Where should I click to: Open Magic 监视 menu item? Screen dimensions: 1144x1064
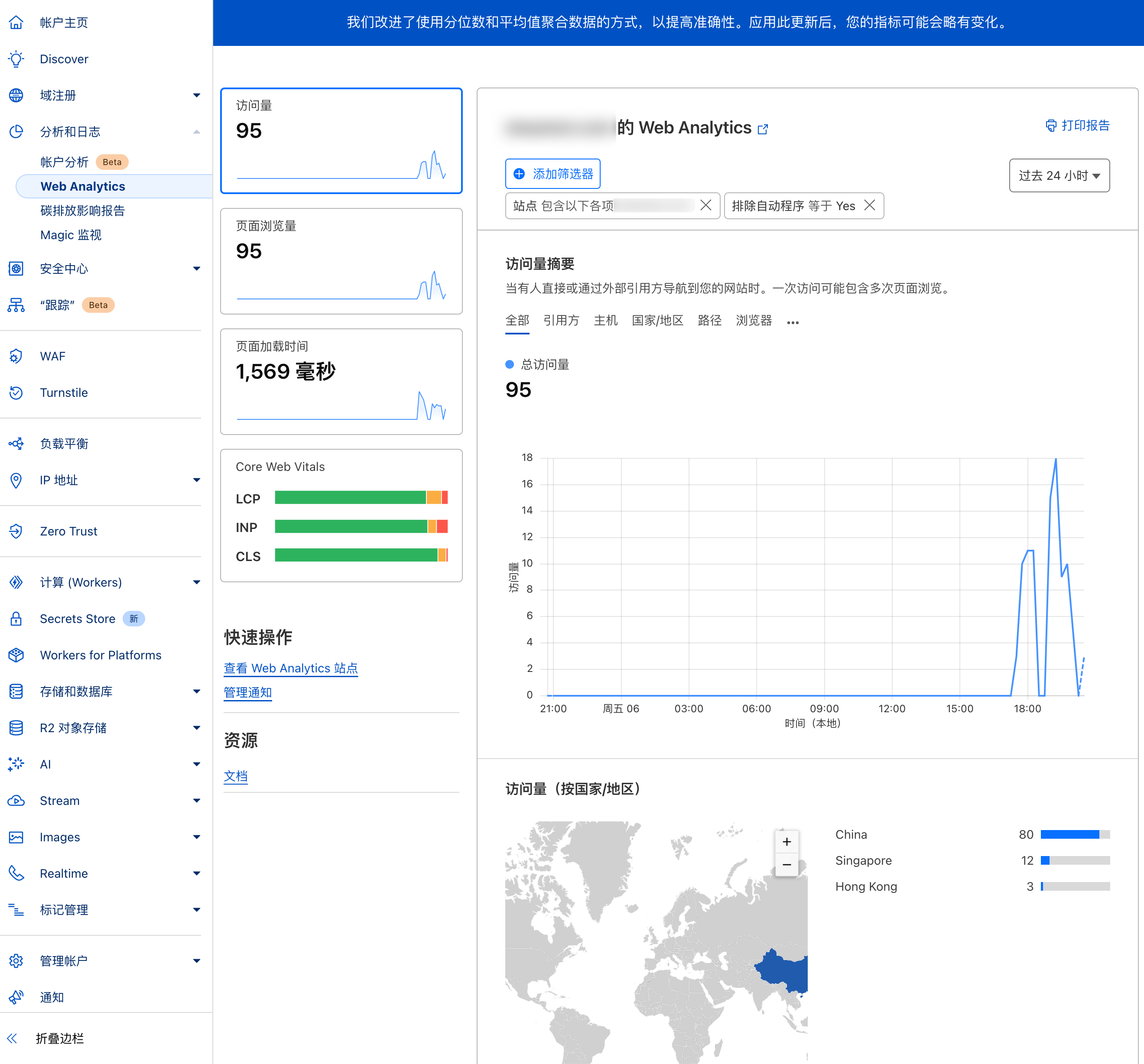pyautogui.click(x=71, y=235)
